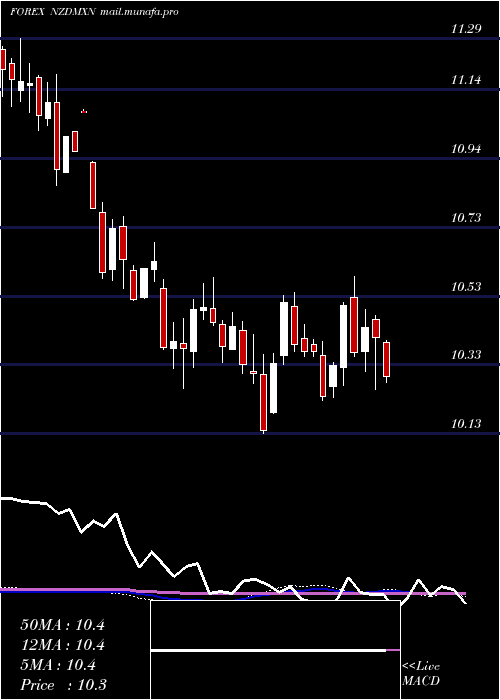Click the 10.73 price level label
Screen dimensions: 500x700
(x=466, y=218)
